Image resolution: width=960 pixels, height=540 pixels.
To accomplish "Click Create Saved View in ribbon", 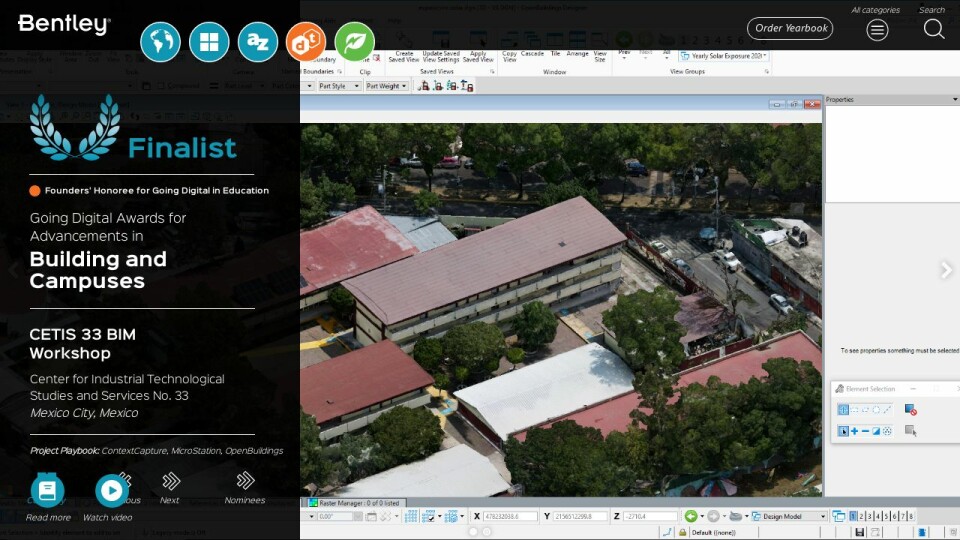I will coord(404,56).
